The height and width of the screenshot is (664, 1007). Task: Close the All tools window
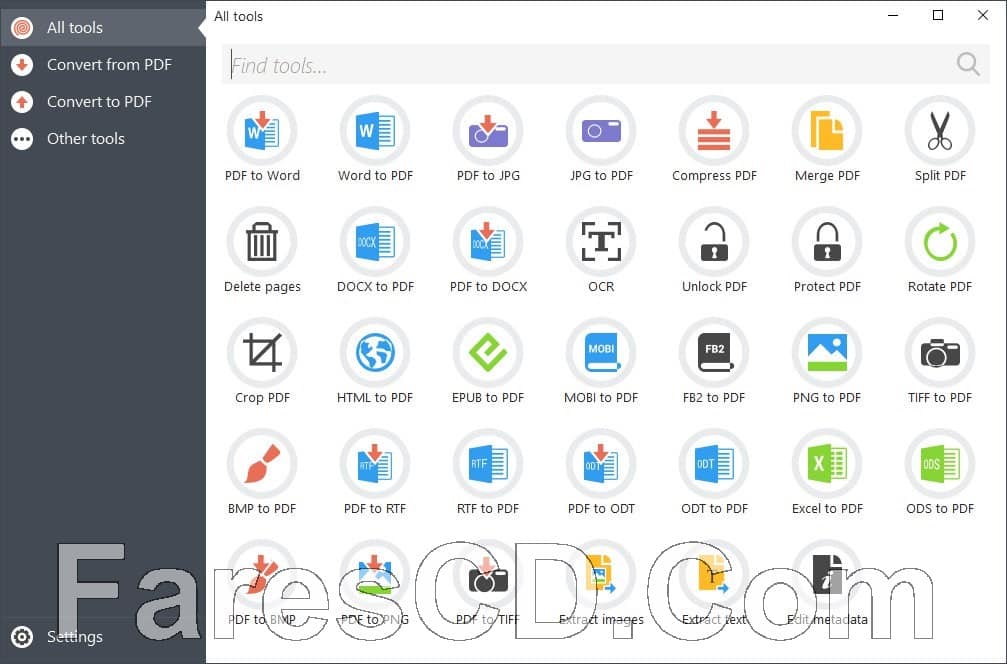pos(983,15)
